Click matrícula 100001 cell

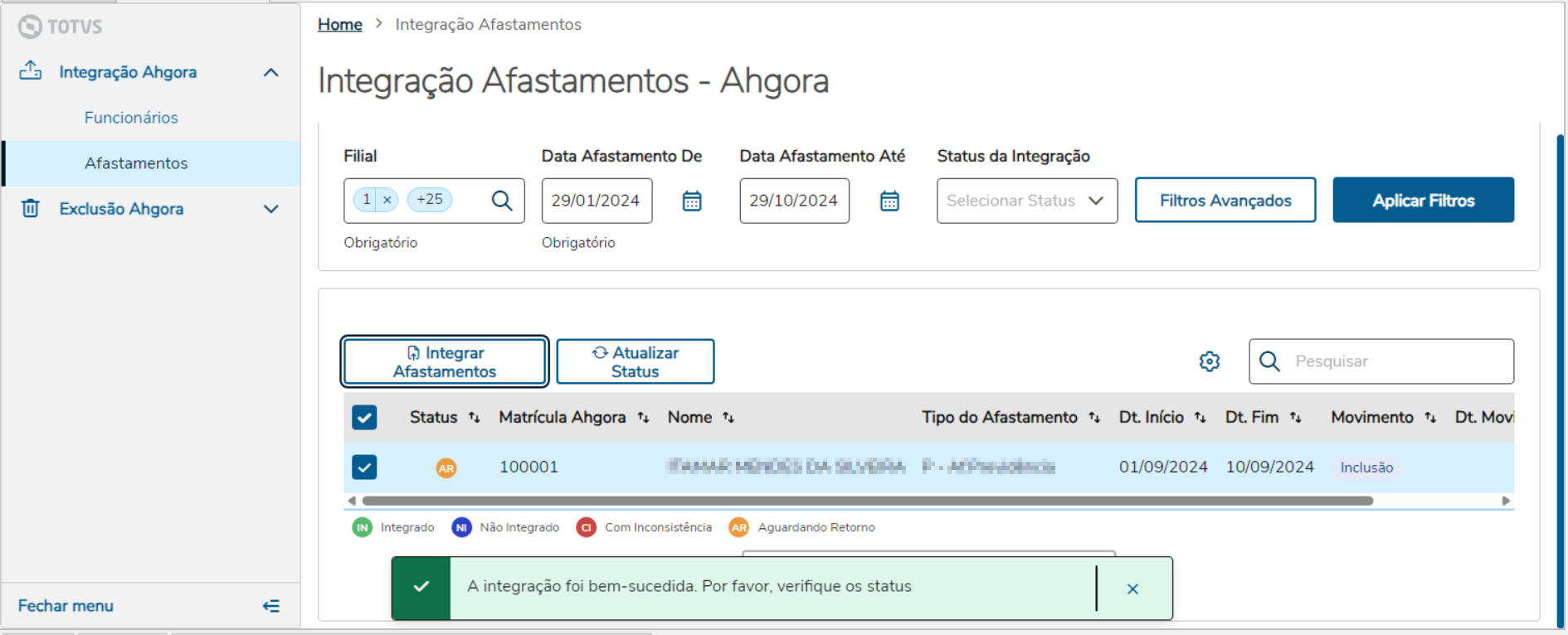(x=528, y=467)
